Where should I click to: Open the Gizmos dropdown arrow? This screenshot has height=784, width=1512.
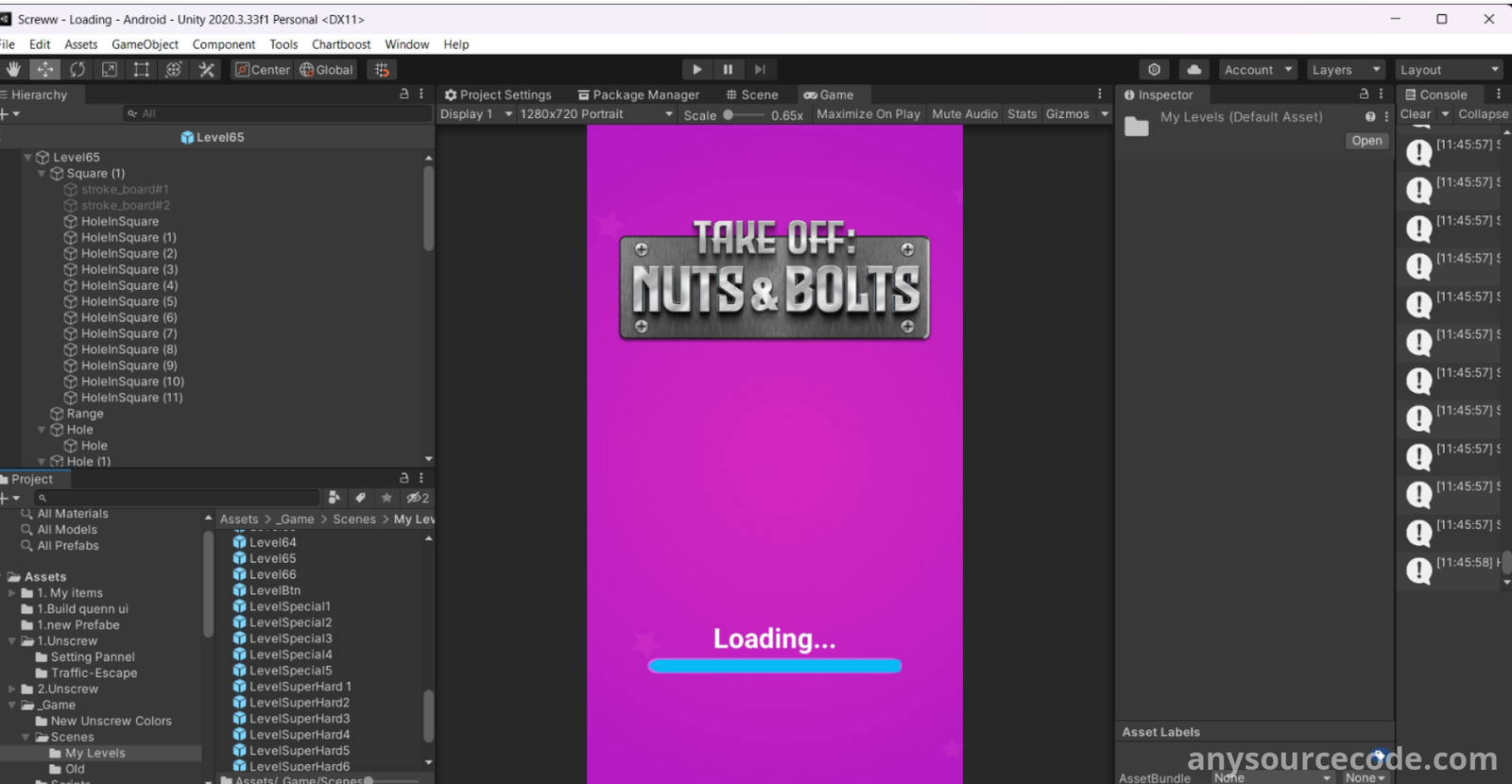pyautogui.click(x=1104, y=113)
